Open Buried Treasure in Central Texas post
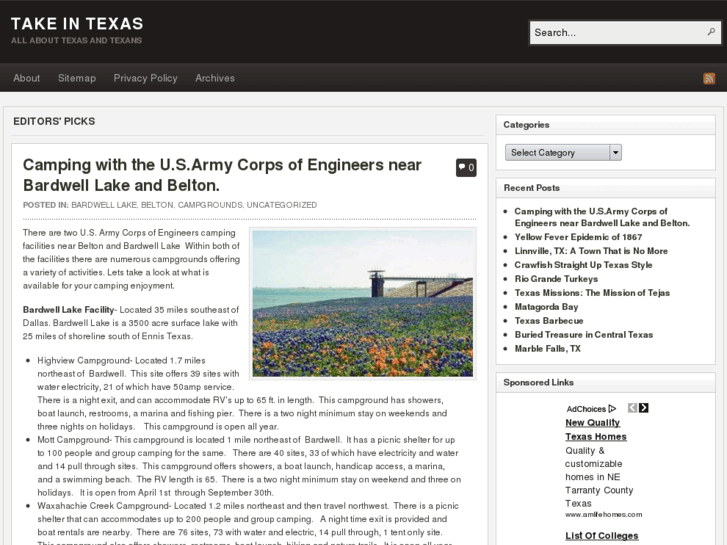The width and height of the screenshot is (727, 545). click(584, 334)
